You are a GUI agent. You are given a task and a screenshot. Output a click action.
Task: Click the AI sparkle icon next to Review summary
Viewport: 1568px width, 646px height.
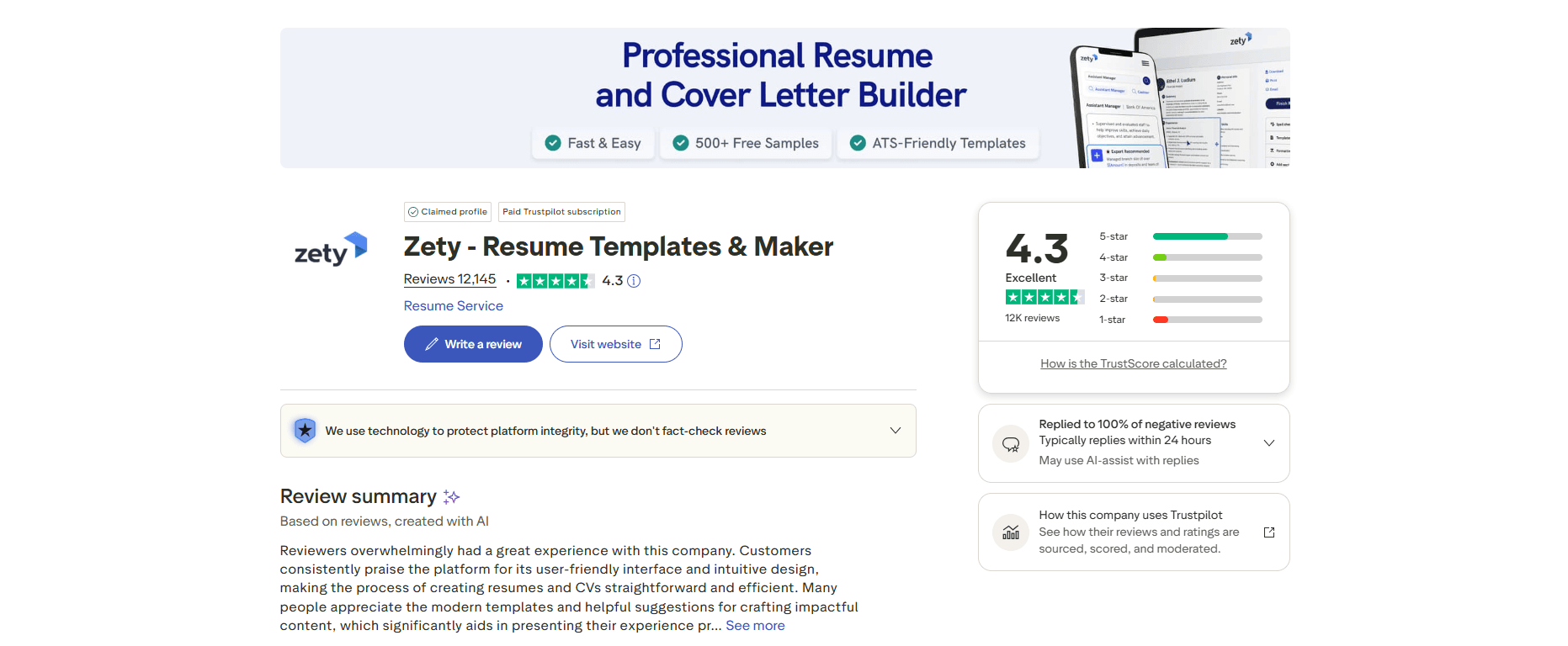click(x=451, y=497)
